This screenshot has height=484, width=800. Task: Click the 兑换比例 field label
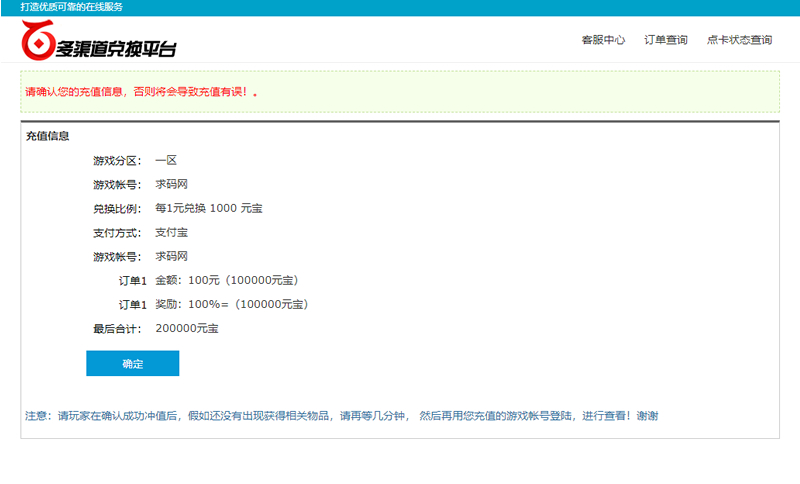click(117, 208)
